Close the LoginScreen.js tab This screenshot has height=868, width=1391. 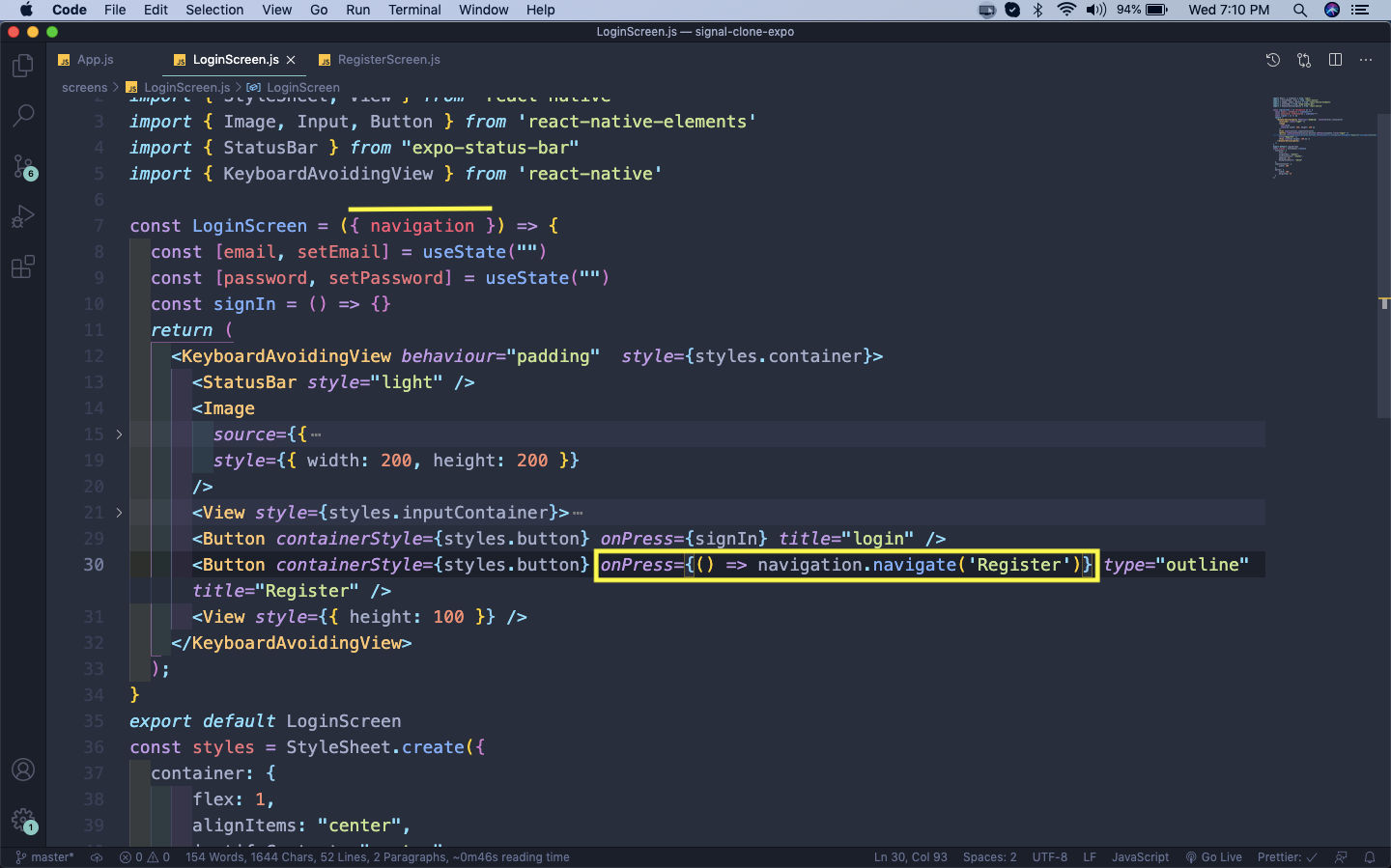pyautogui.click(x=291, y=60)
